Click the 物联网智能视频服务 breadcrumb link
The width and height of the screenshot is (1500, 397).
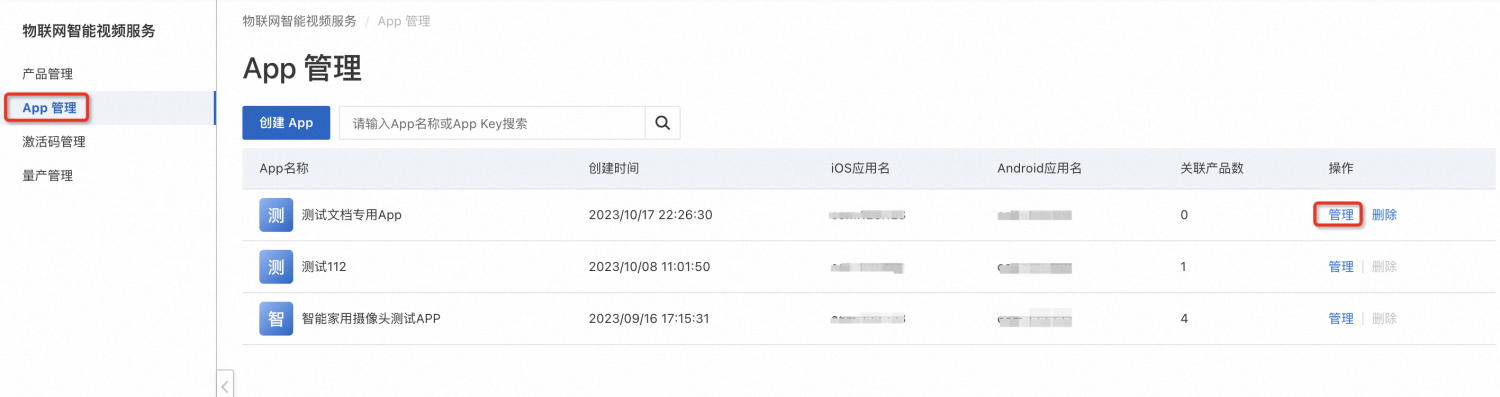coord(299,21)
